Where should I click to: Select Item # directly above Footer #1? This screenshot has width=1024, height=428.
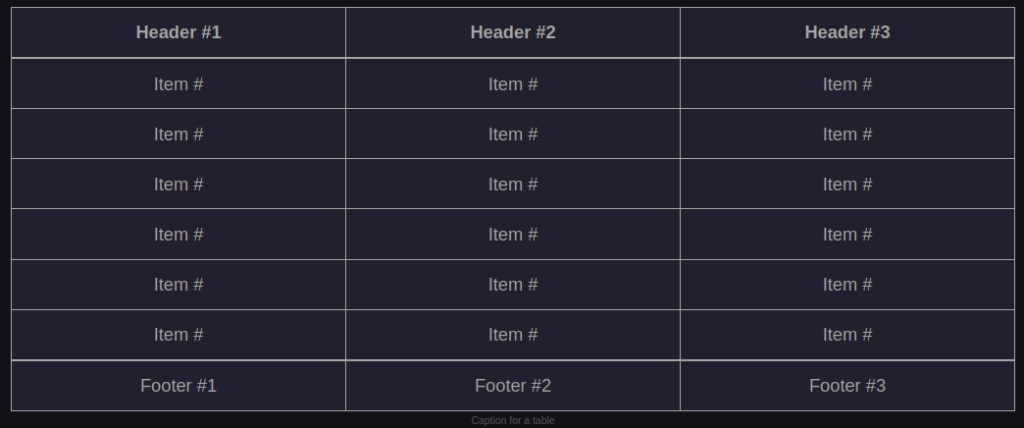point(178,334)
